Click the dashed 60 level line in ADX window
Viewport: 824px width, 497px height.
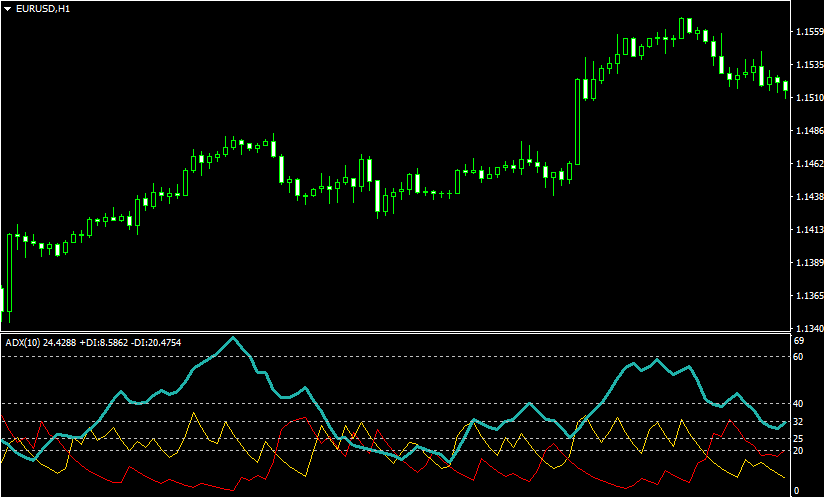[x=400, y=355]
